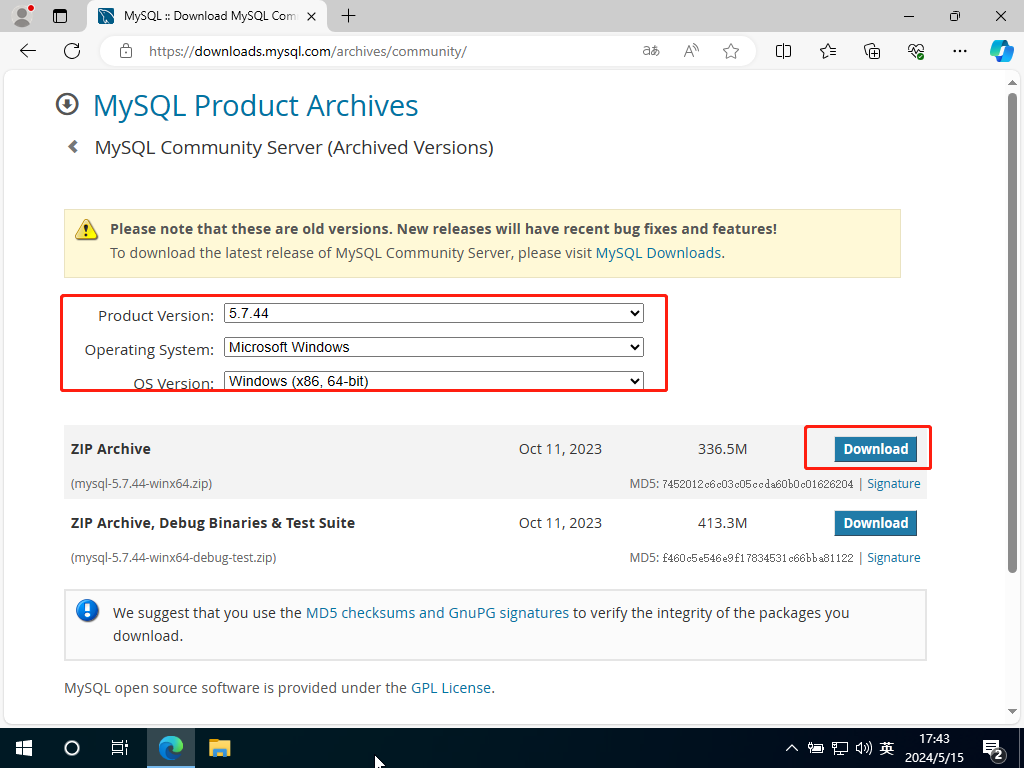Click the GPL License link
Viewport: 1024px width, 768px height.
pyautogui.click(x=450, y=688)
